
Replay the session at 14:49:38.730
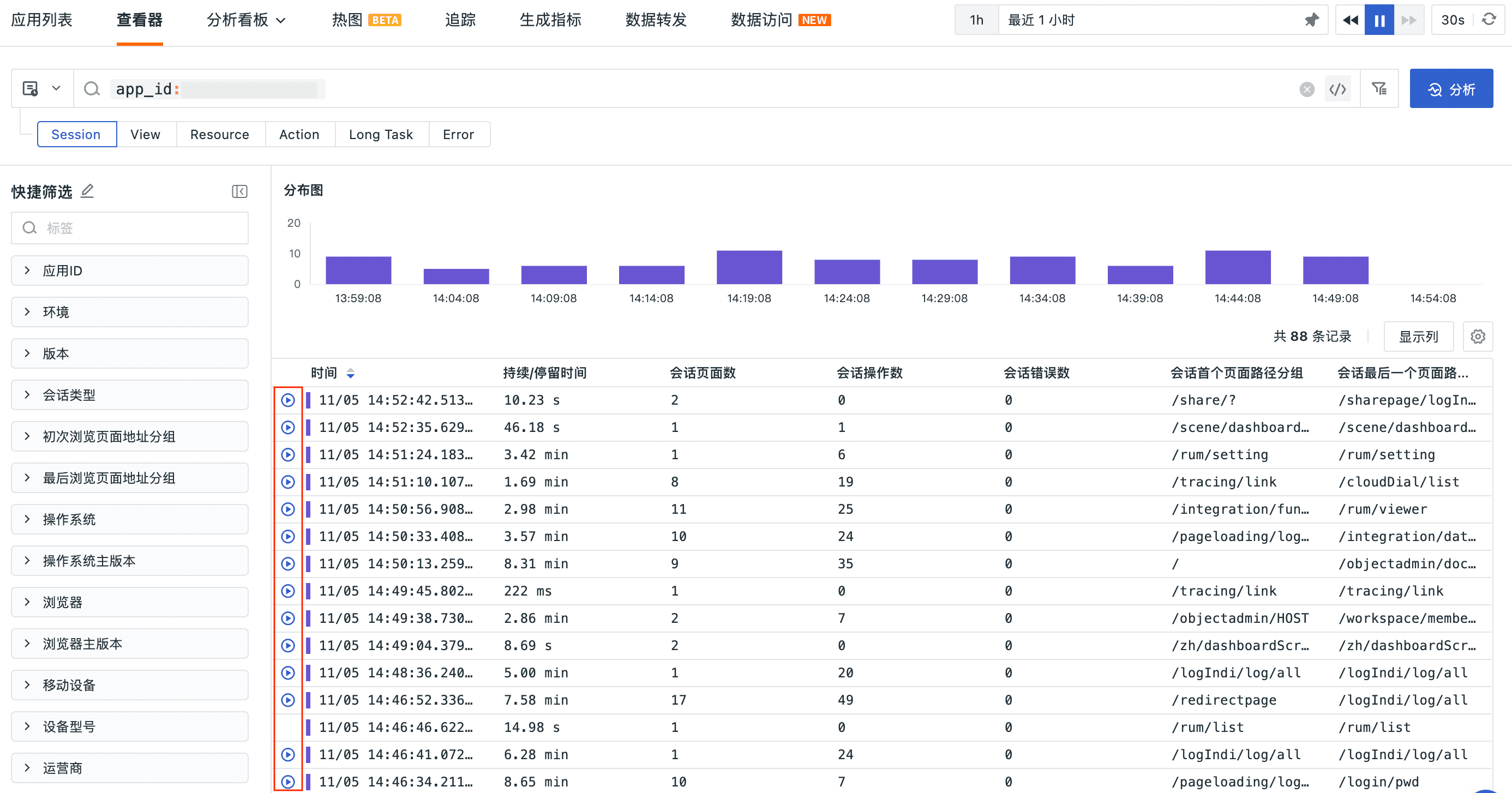tap(287, 618)
